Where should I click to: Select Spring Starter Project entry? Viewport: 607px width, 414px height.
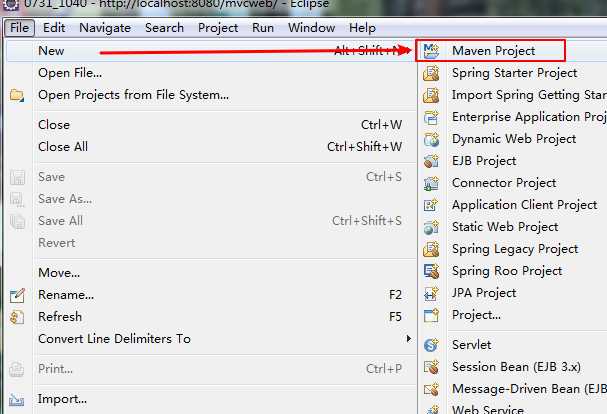514,73
